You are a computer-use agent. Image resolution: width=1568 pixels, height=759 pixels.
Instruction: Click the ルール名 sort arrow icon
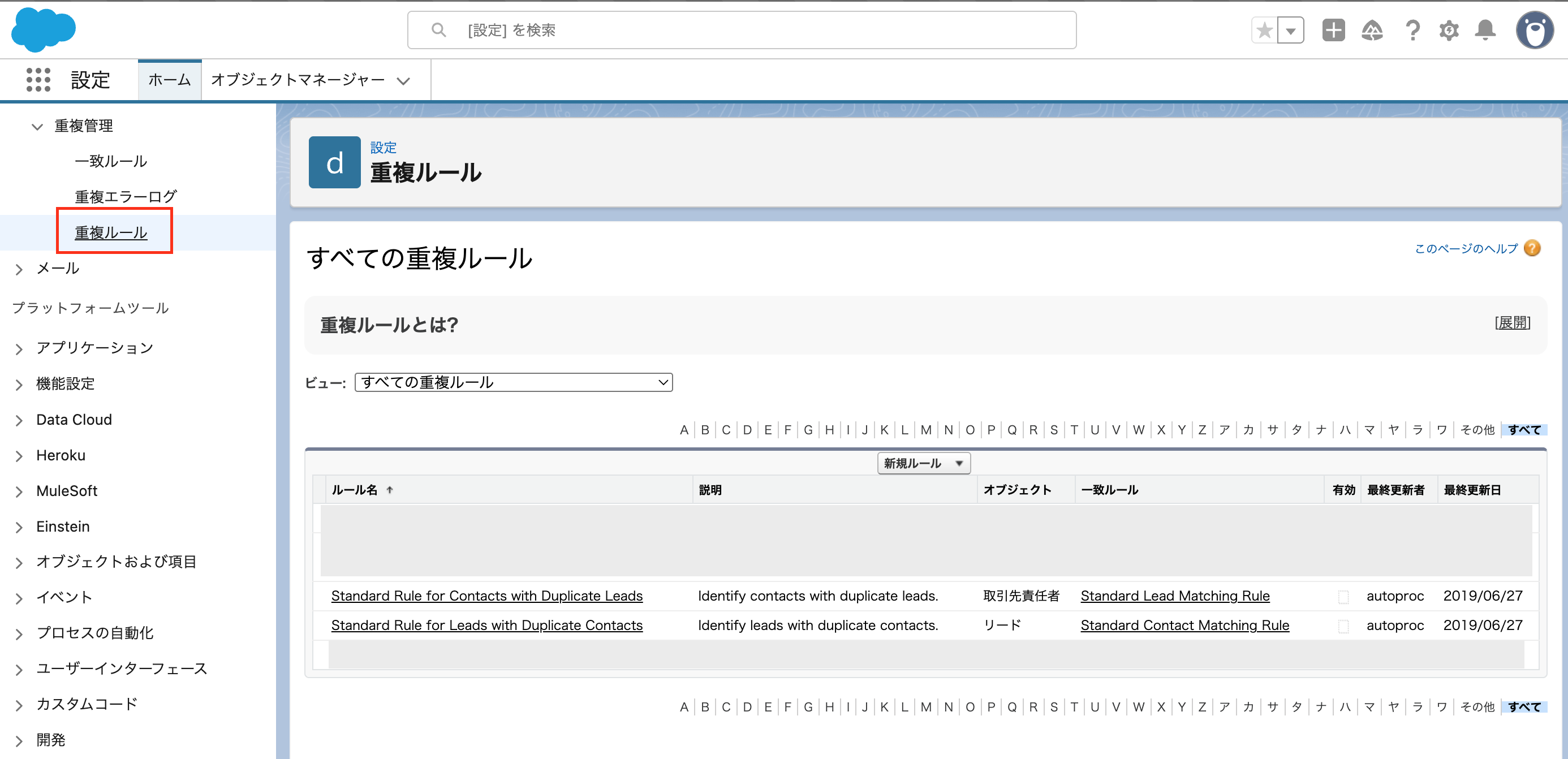(390, 490)
